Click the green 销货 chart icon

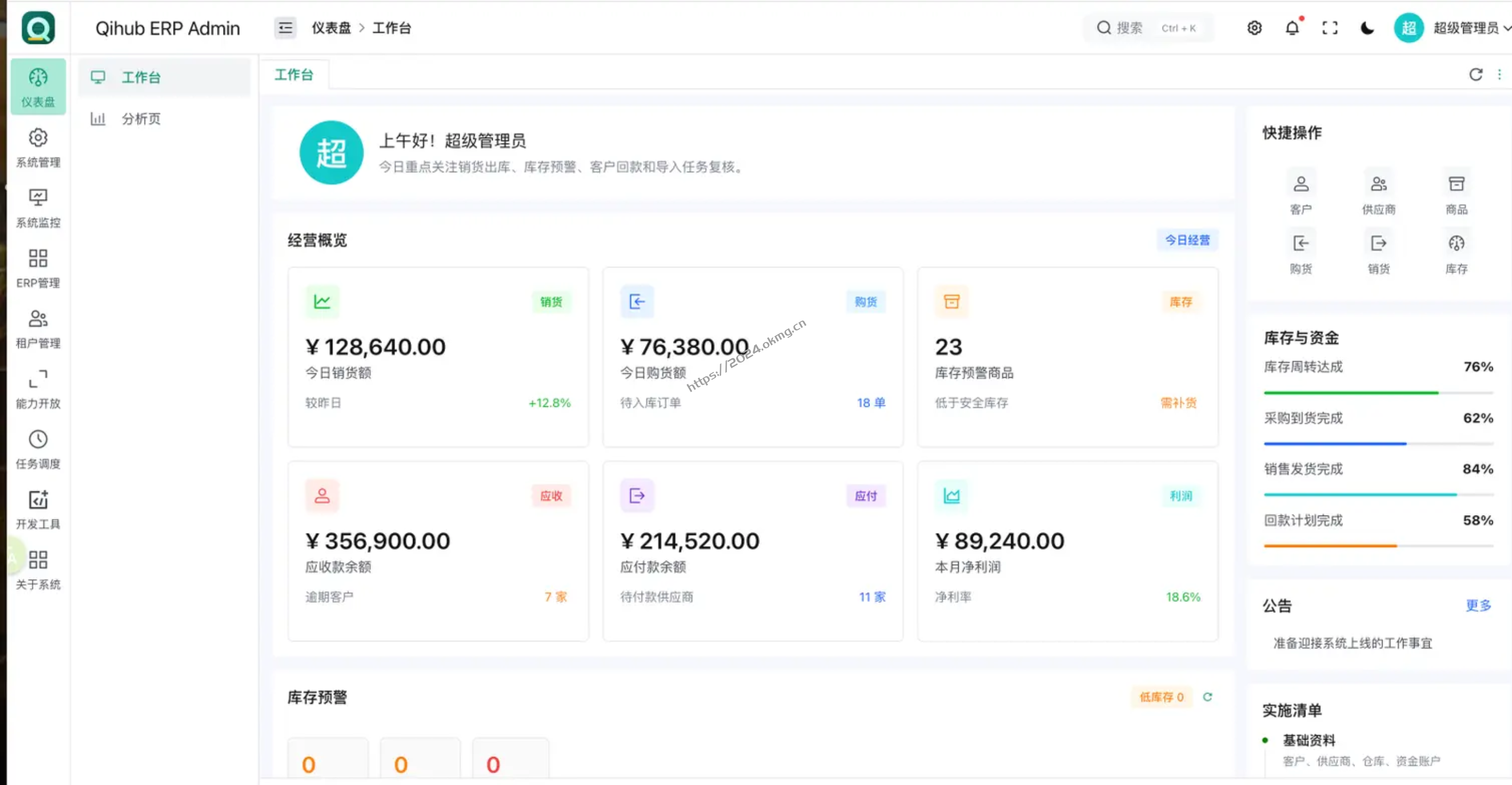tap(322, 302)
